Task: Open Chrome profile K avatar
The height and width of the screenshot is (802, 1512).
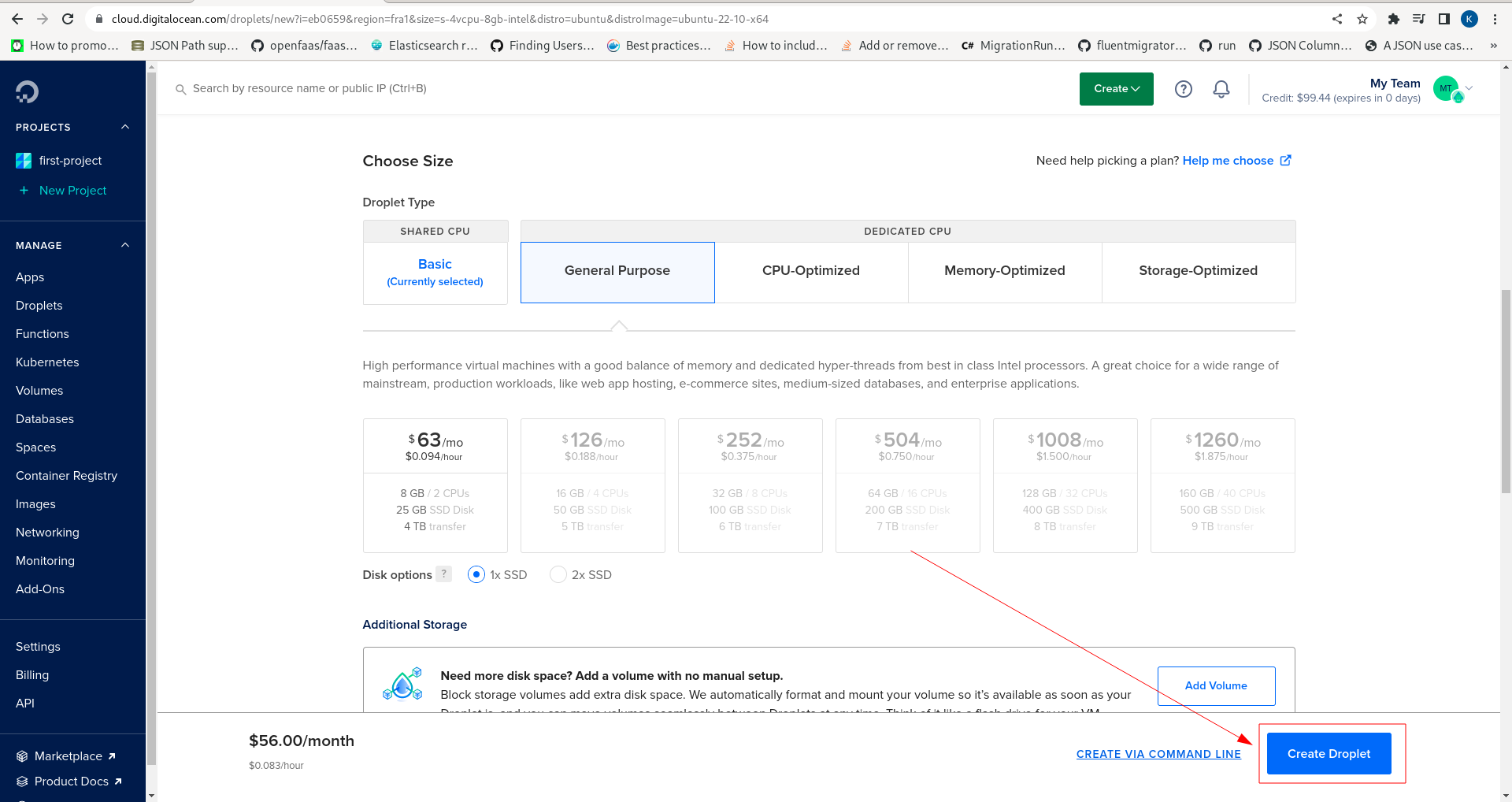Action: tap(1469, 19)
